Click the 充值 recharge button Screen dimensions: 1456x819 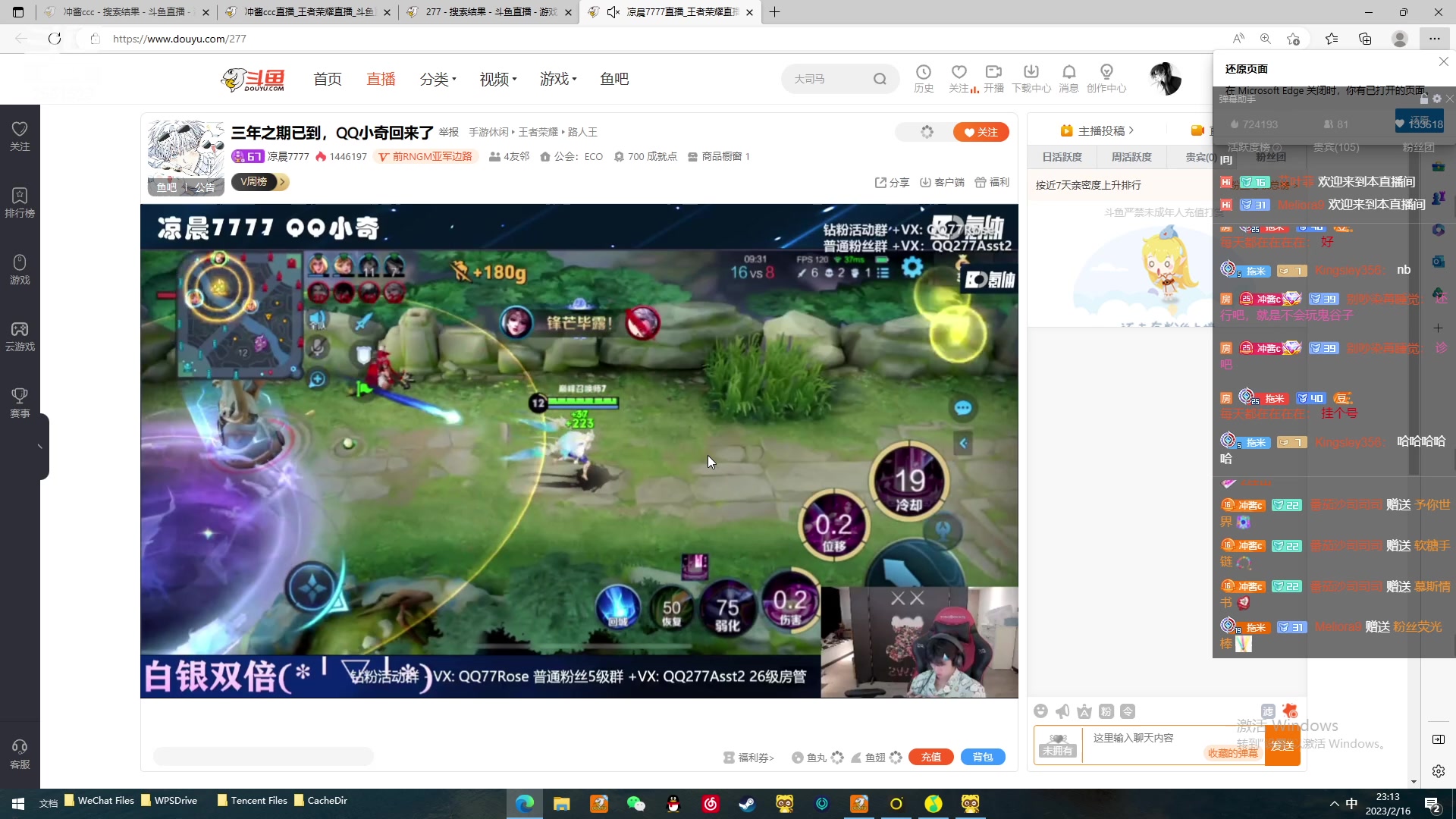[930, 757]
